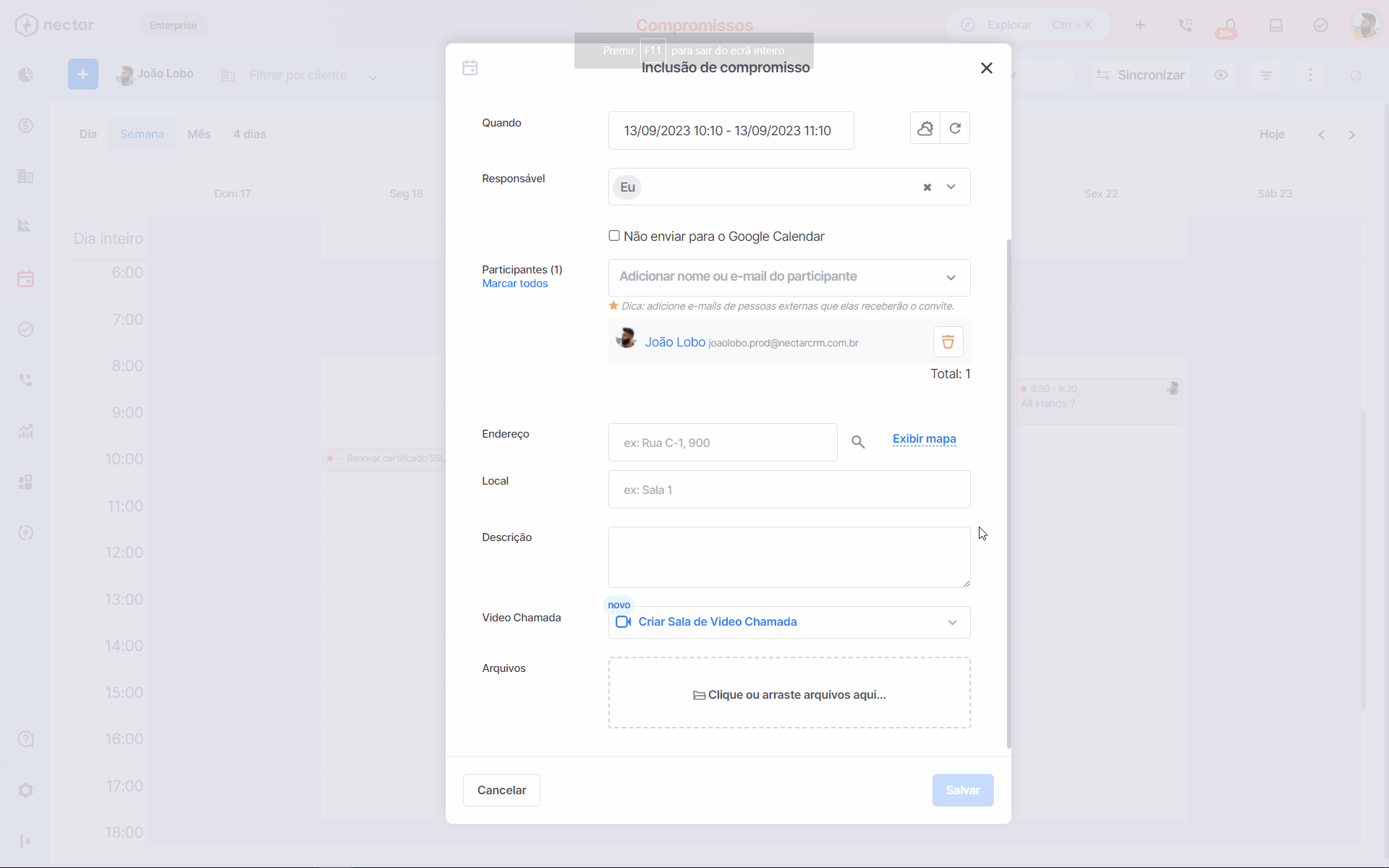Open the dollar sign sidebar icon
The image size is (1389, 868).
[x=26, y=126]
